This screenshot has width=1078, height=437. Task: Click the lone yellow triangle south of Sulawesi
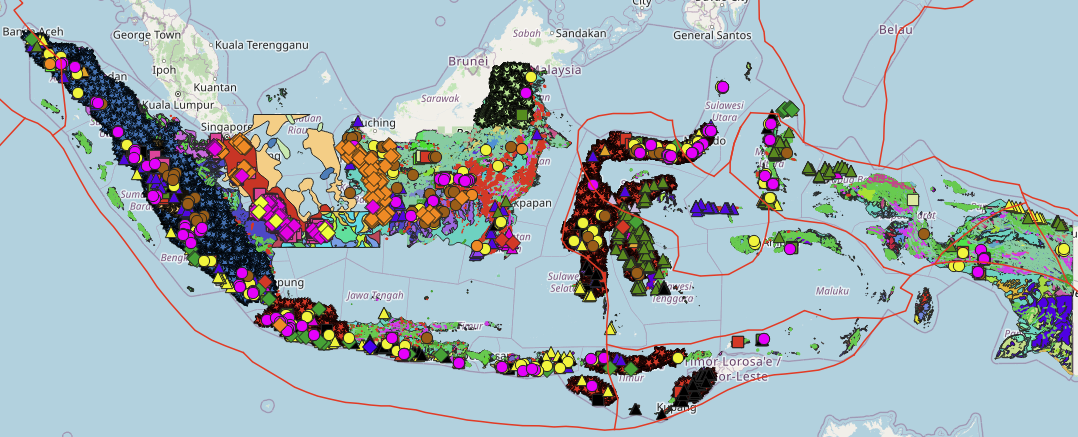(x=609, y=328)
